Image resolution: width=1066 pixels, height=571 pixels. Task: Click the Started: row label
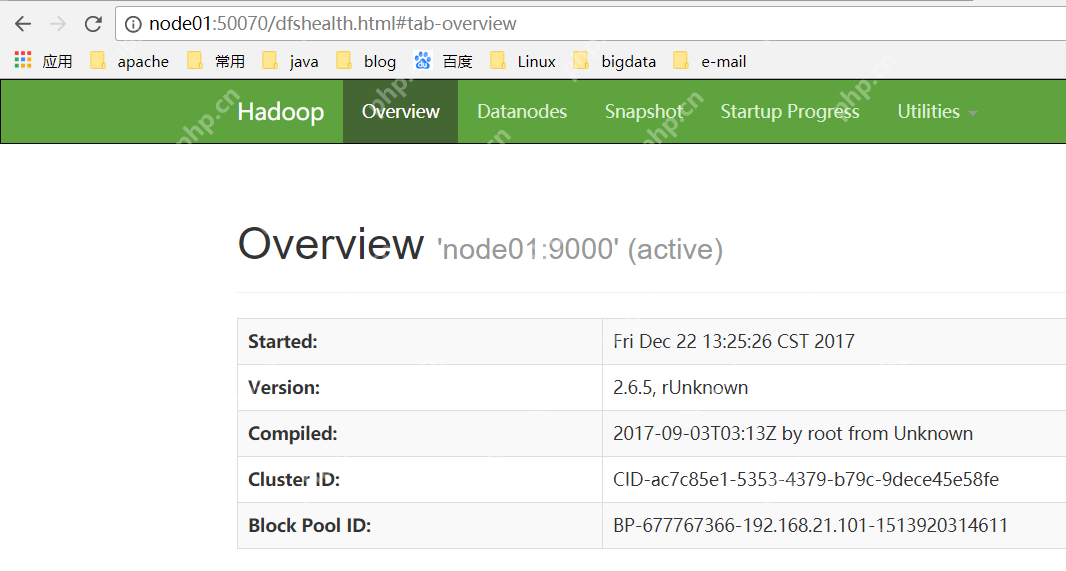pos(283,341)
